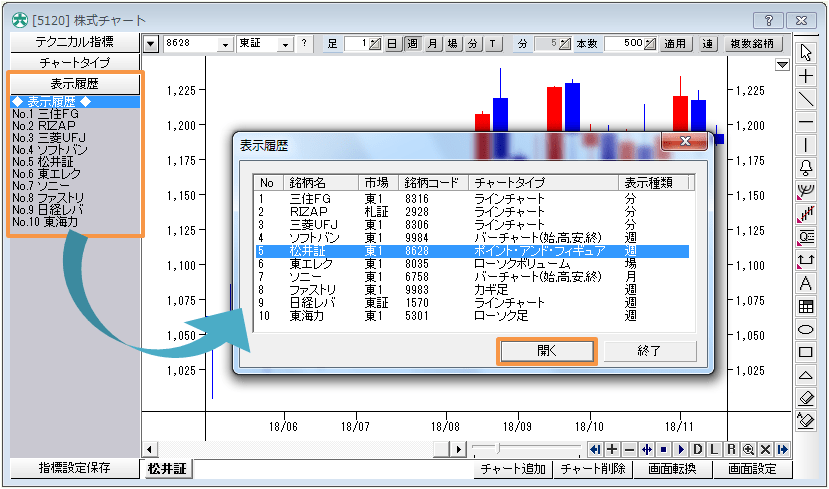The image size is (829, 489).
Task: Select the vertical line tool
Action: point(805,145)
